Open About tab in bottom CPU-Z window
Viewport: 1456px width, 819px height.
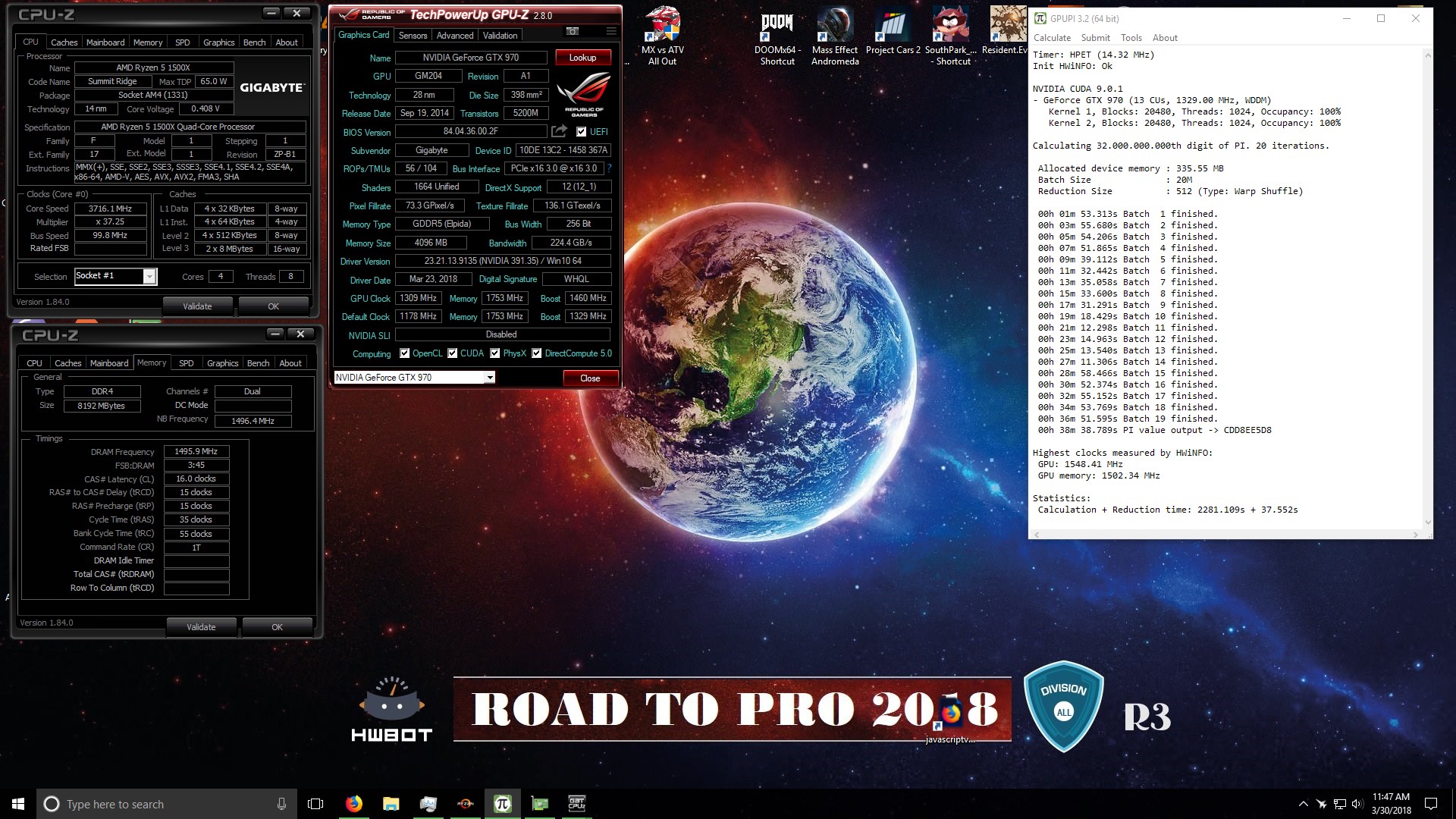pos(290,363)
